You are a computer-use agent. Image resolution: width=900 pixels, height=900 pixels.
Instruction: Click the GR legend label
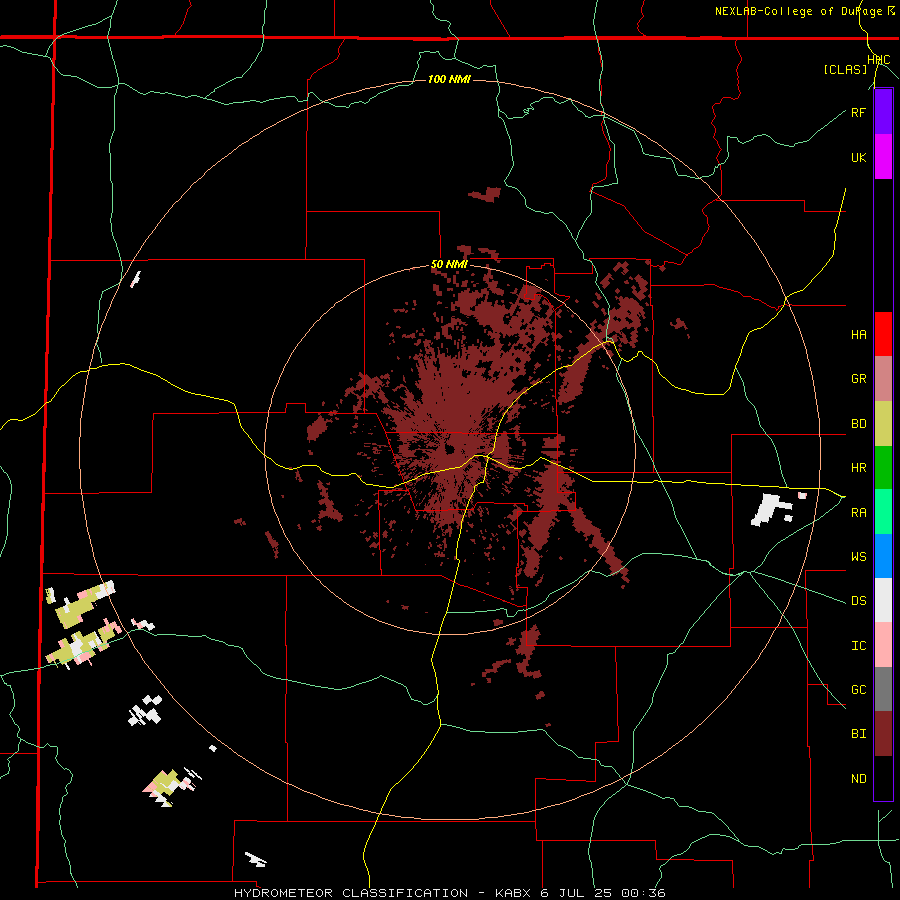(x=858, y=379)
